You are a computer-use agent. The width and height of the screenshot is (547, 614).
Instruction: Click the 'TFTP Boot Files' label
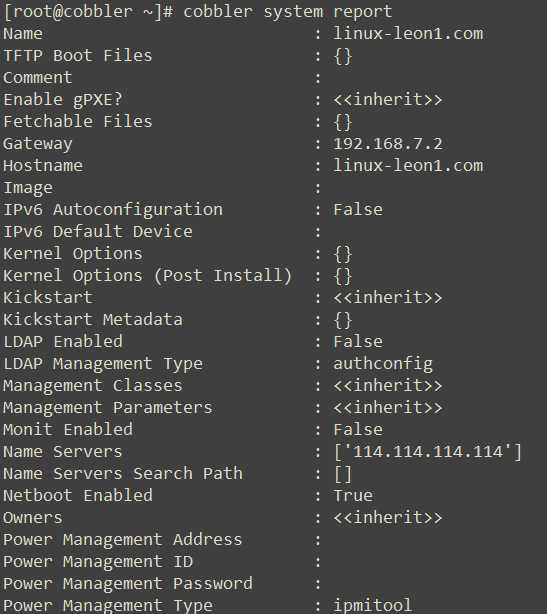78,55
